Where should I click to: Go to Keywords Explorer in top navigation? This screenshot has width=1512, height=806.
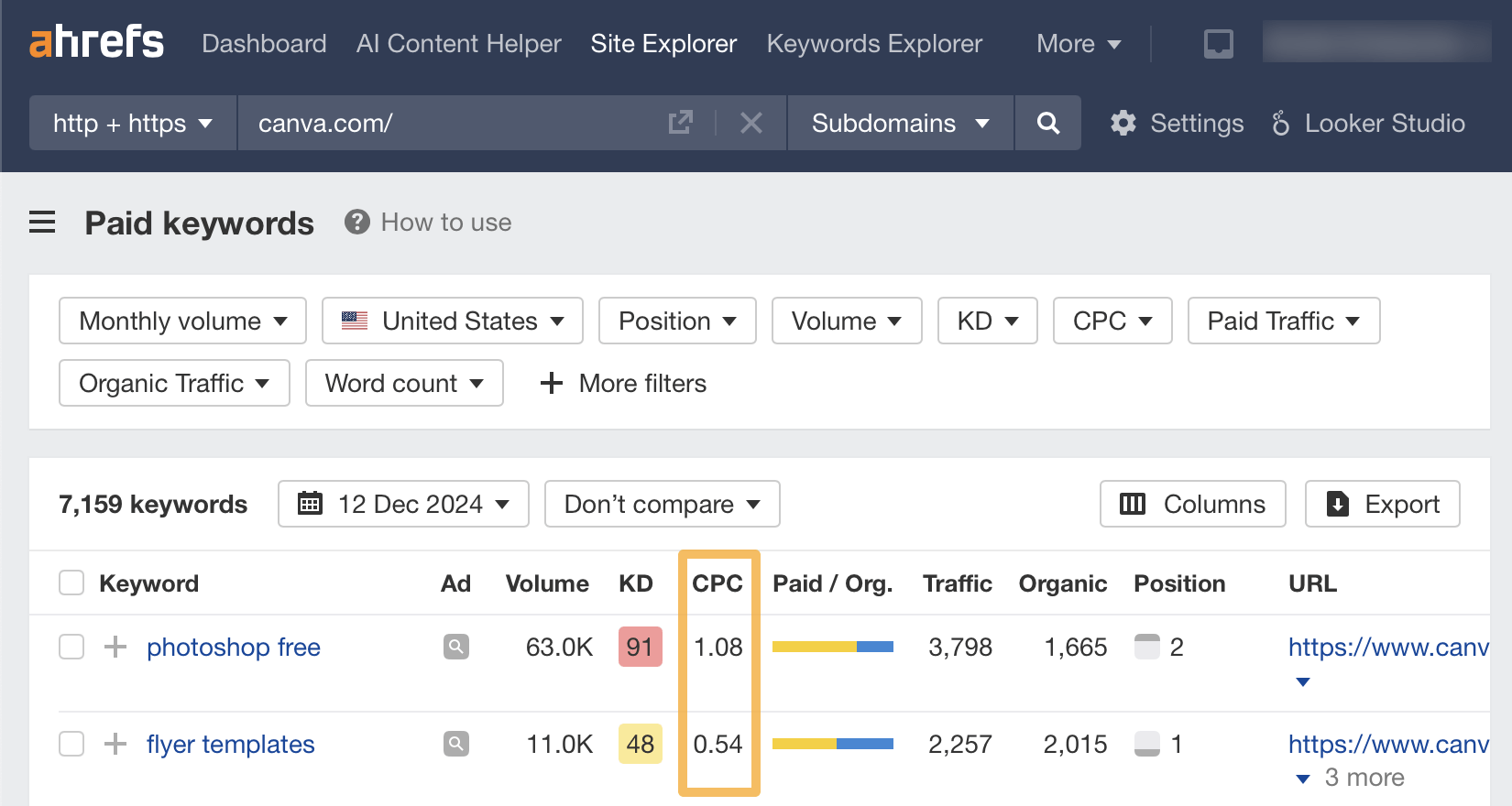874,43
